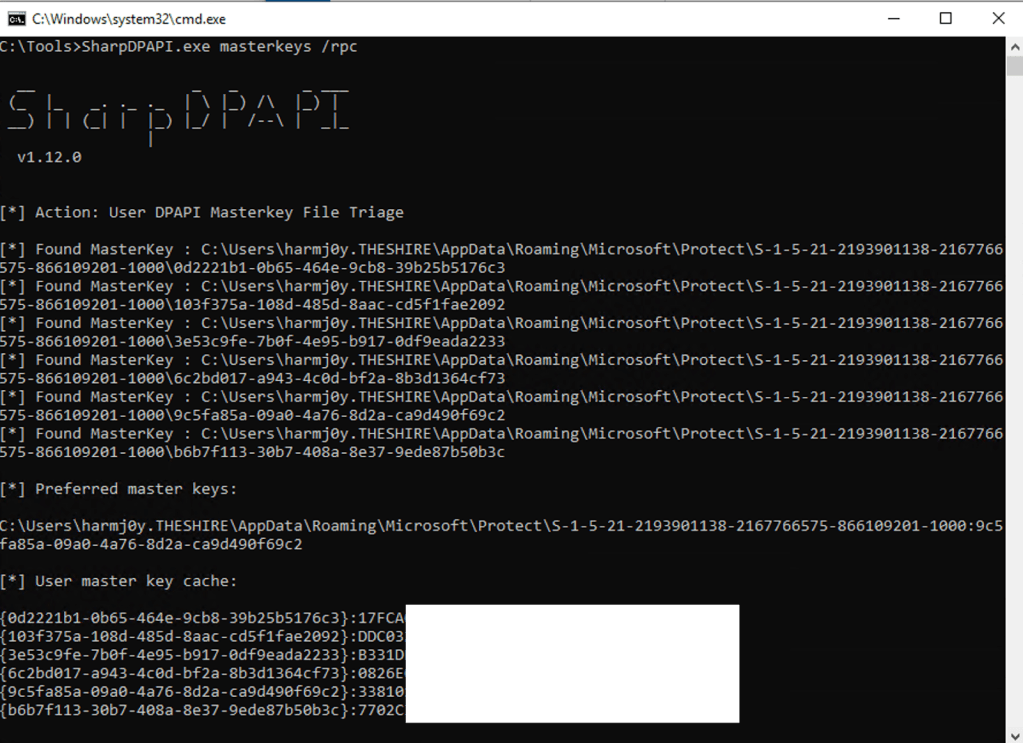Click the cmd.exe icon in title bar
The height and width of the screenshot is (743, 1023).
click(16, 18)
